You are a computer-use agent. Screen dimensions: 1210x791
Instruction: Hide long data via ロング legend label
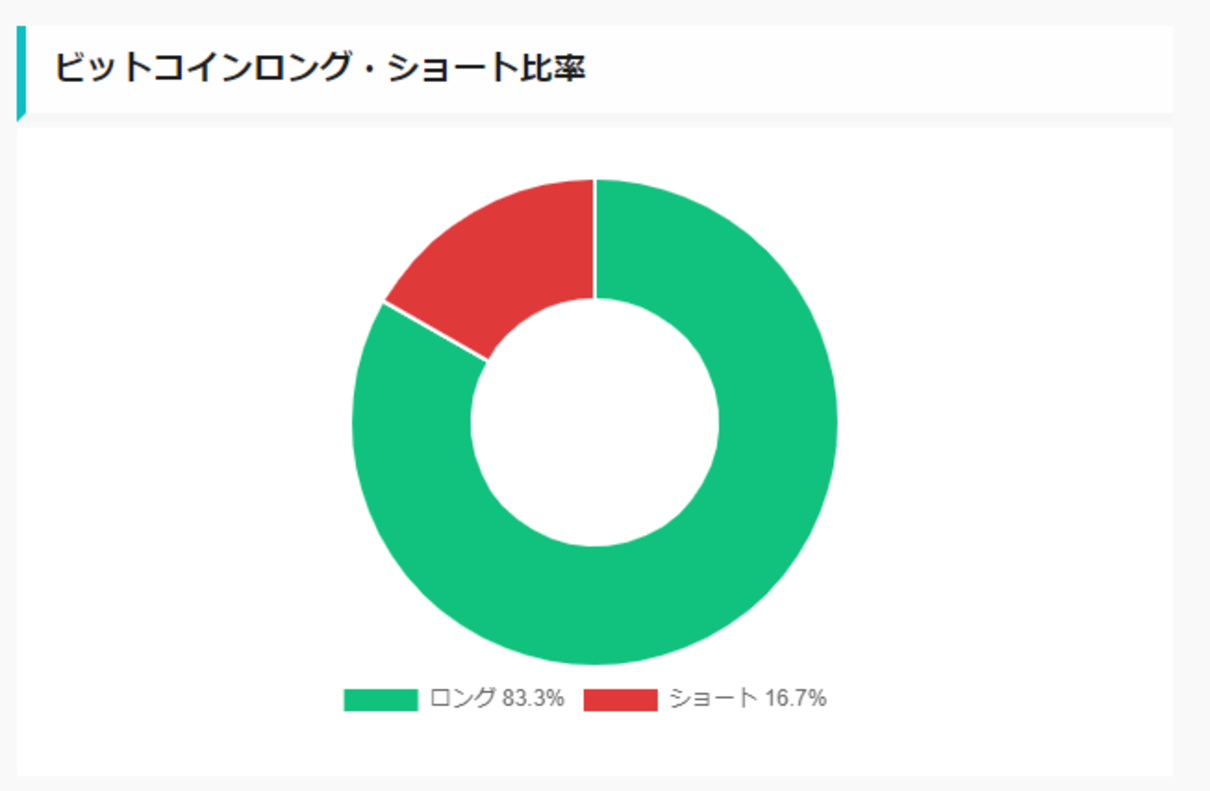click(461, 699)
